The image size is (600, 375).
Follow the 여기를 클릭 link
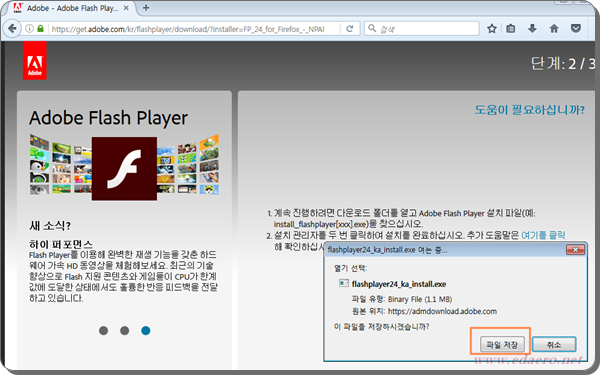click(x=543, y=235)
